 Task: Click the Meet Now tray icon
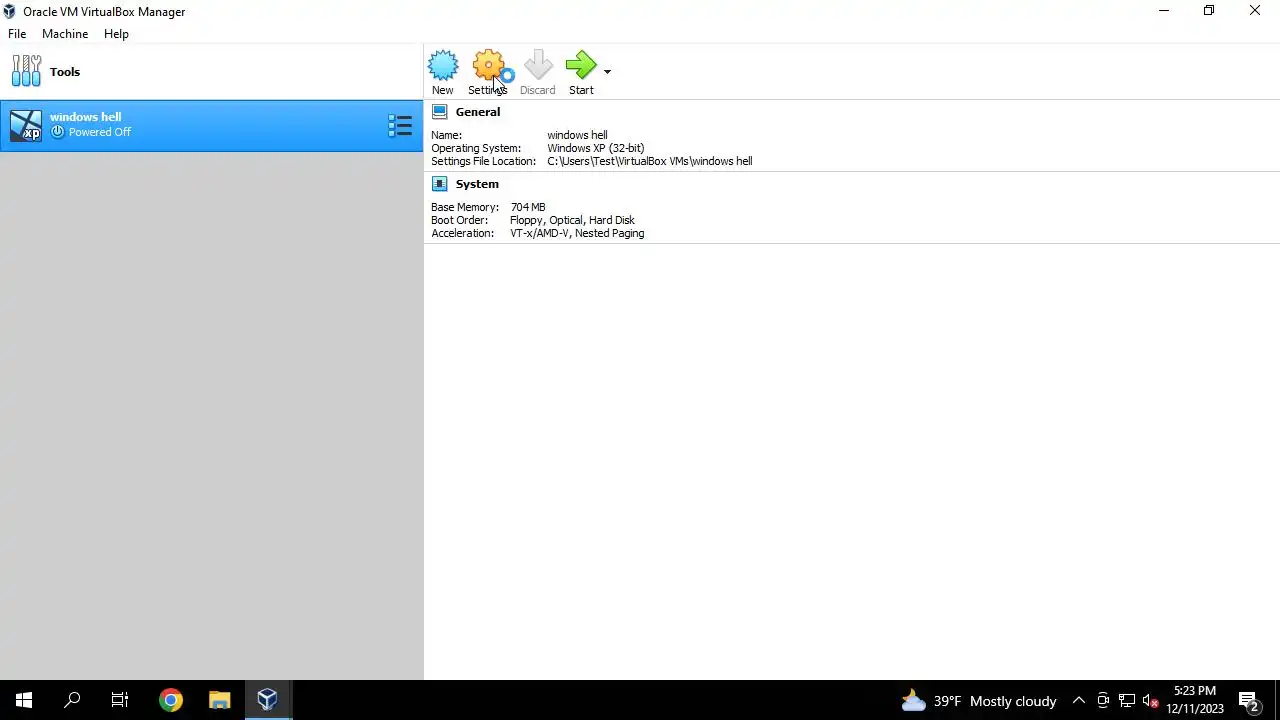[1103, 701]
